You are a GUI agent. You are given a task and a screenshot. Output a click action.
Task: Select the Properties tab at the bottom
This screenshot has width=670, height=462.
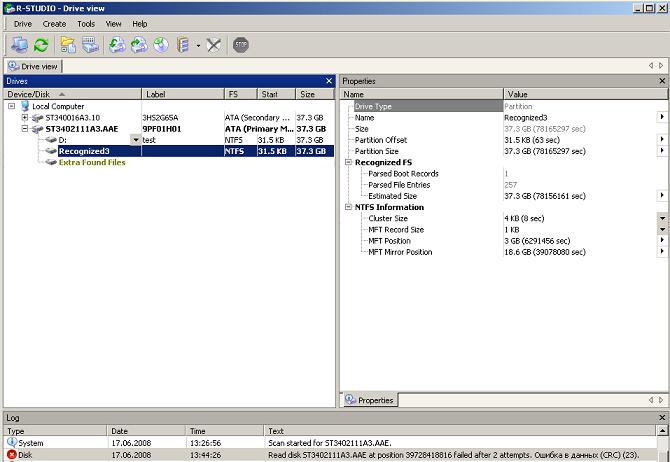click(x=369, y=400)
